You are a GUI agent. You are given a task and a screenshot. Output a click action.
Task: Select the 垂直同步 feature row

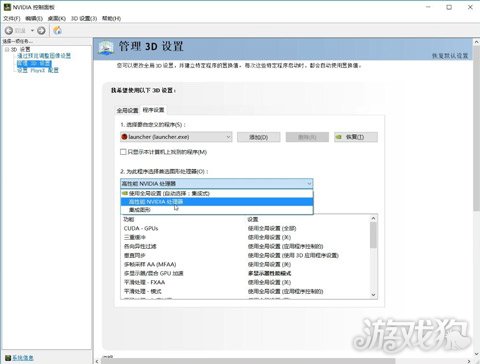pos(245,255)
